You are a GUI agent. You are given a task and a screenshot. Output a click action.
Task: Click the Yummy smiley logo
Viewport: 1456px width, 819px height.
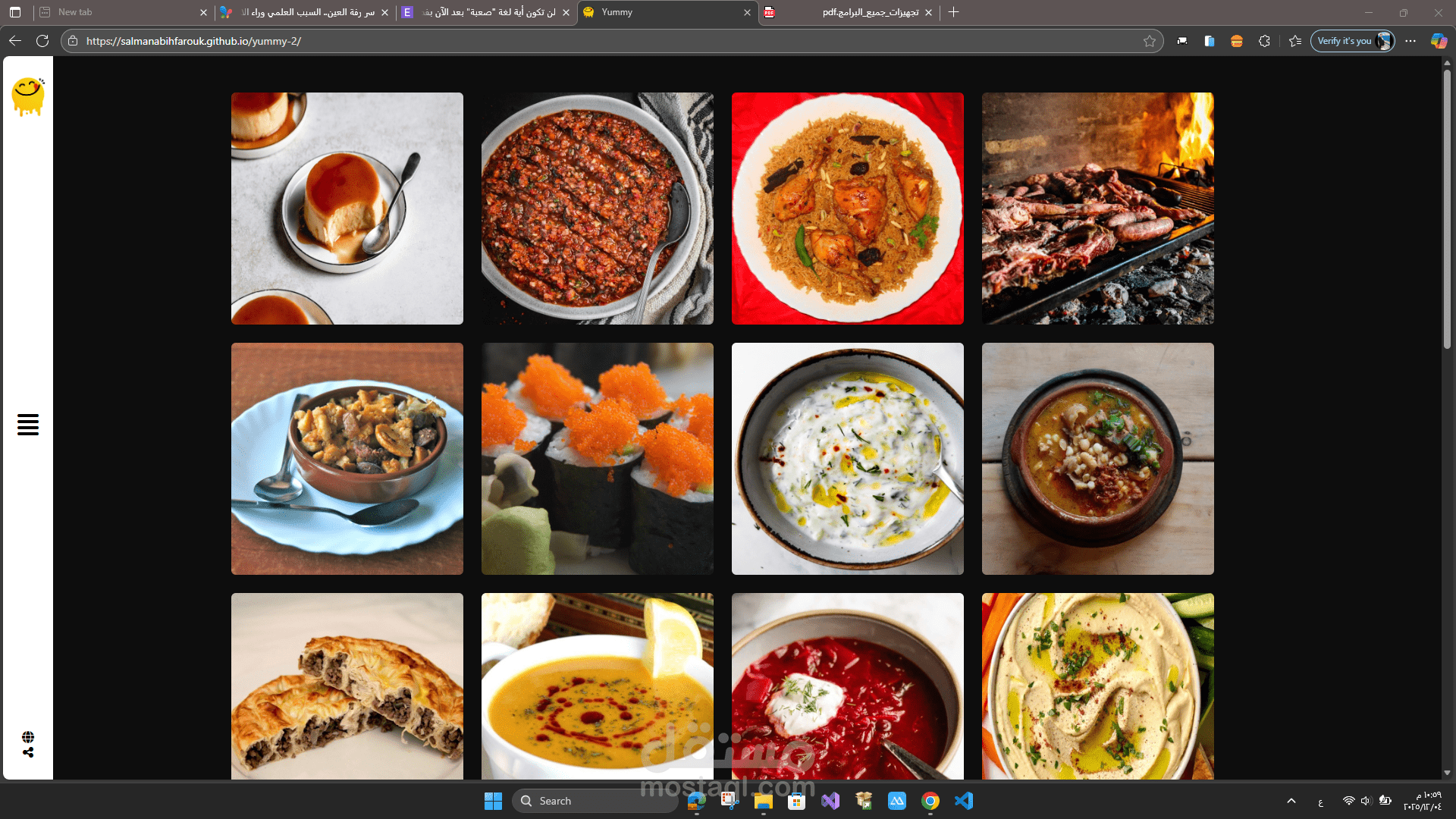pyautogui.click(x=28, y=97)
